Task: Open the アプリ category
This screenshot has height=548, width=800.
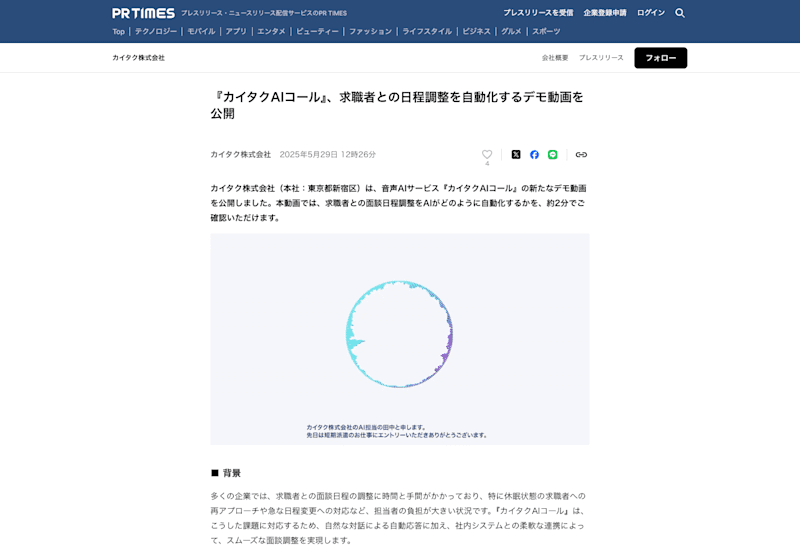Action: click(x=236, y=32)
